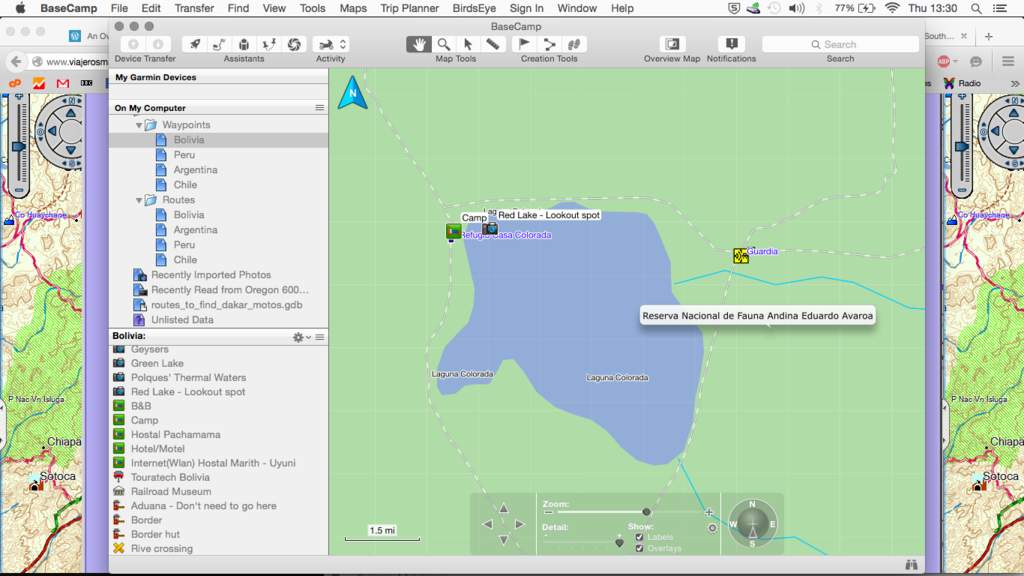1024x576 pixels.
Task: Select the new route creation tool
Action: coord(549,44)
